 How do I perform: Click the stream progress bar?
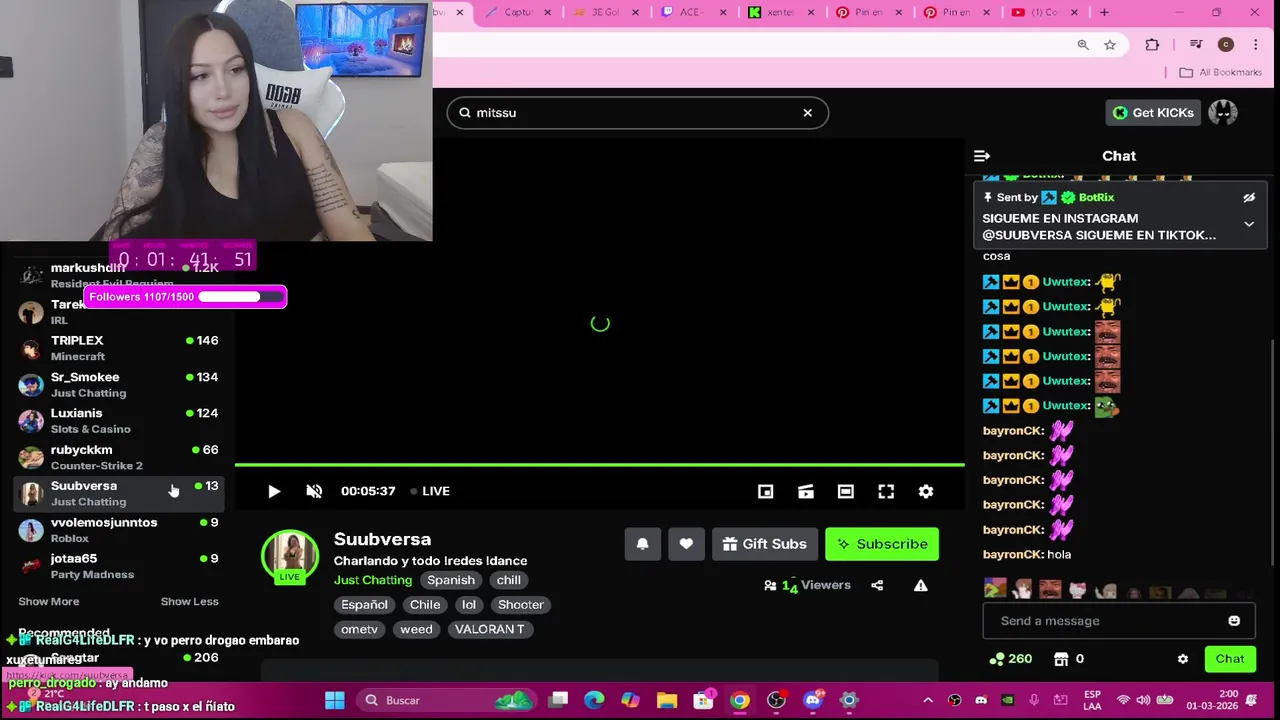tap(600, 465)
